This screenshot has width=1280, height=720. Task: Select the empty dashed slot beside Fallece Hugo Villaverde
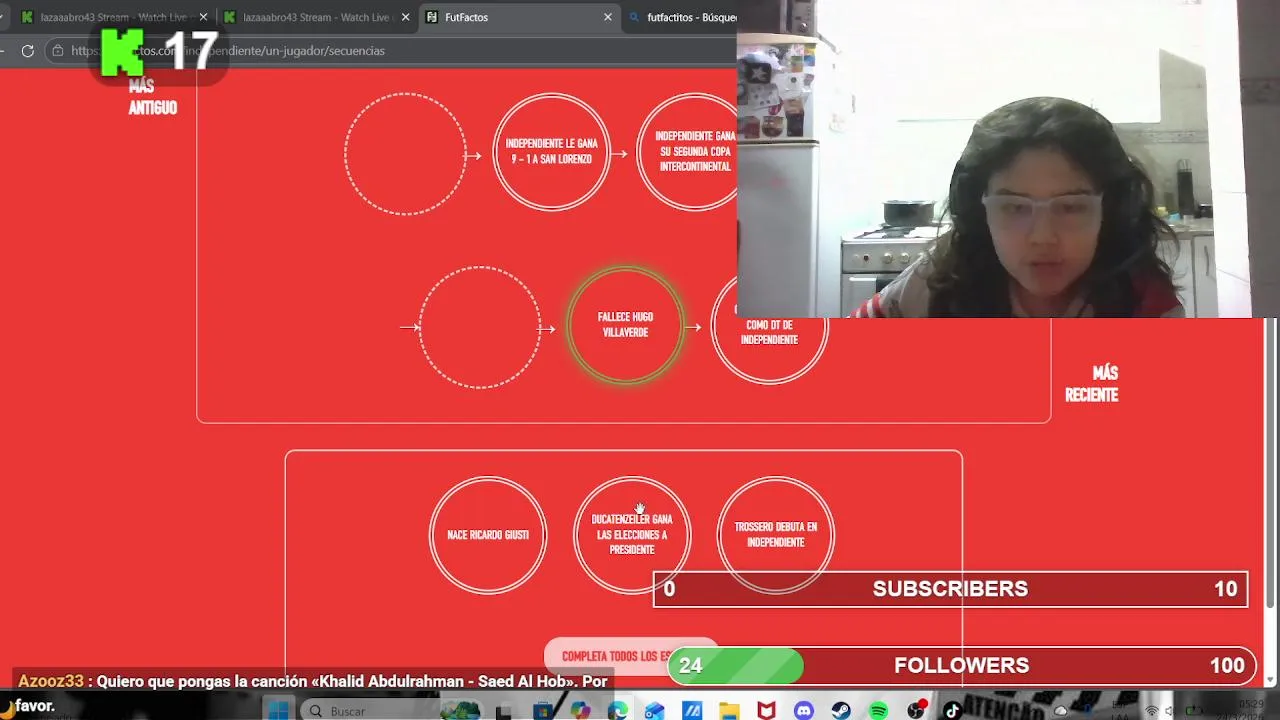480,327
